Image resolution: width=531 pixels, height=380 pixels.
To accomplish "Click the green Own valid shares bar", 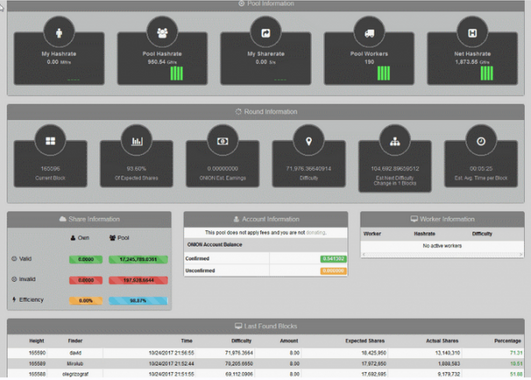I will [x=86, y=259].
